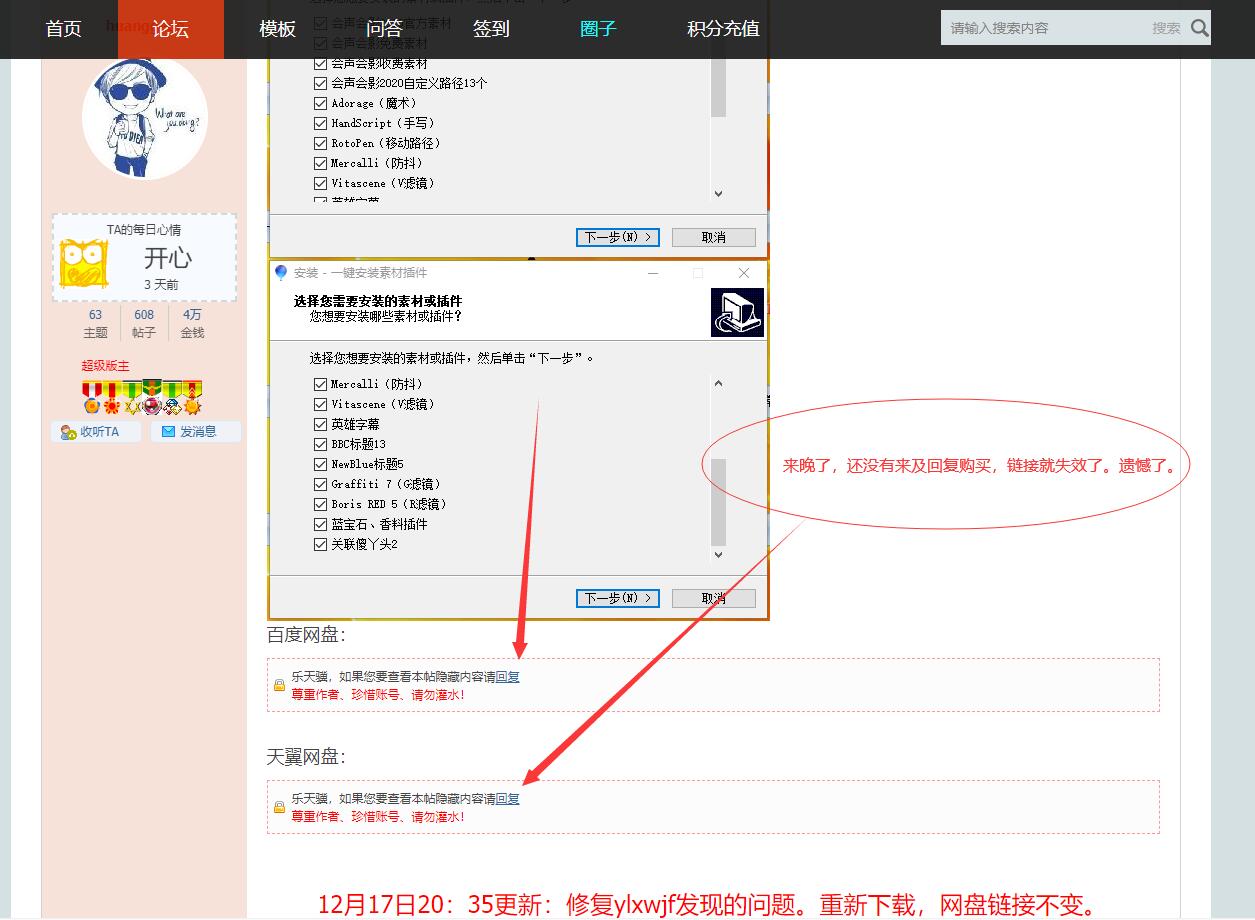
Task: Click the 搜索 text button
Action: click(x=1166, y=28)
